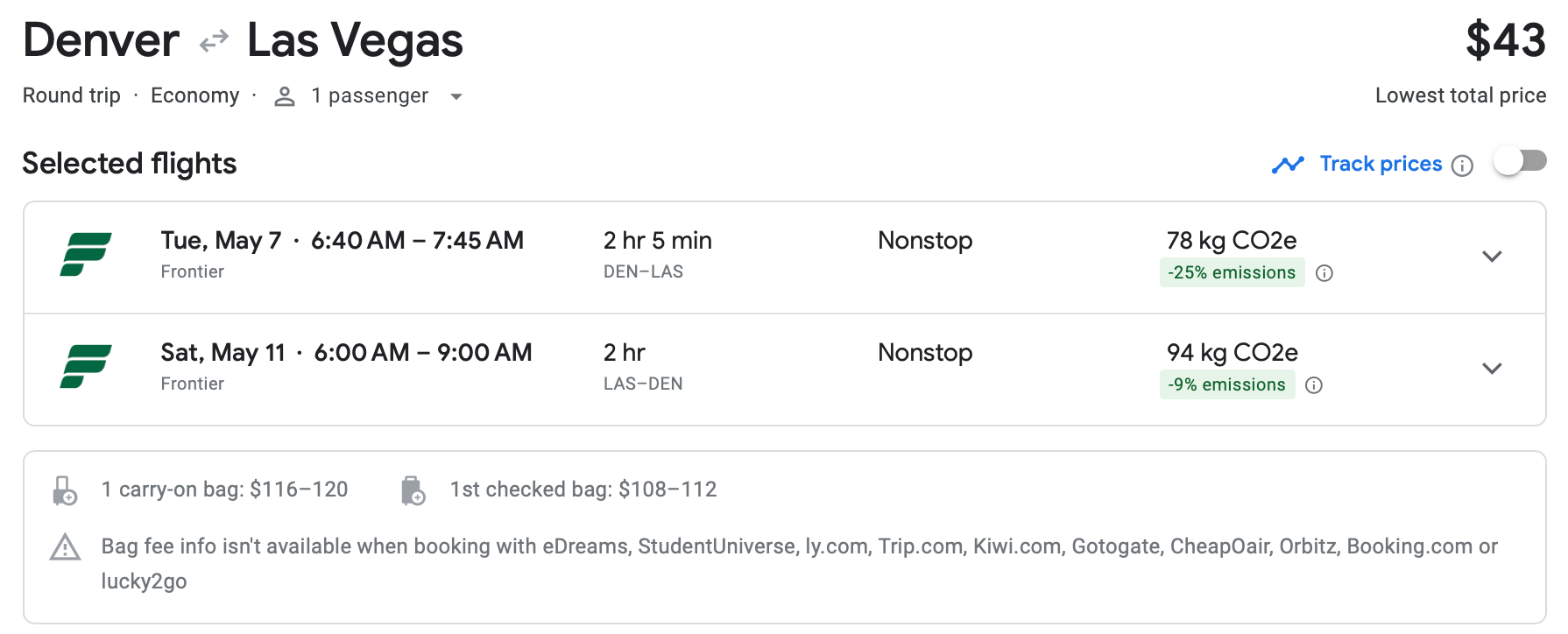
Task: Expand the Tue, May 7 flight details
Action: point(1492,257)
